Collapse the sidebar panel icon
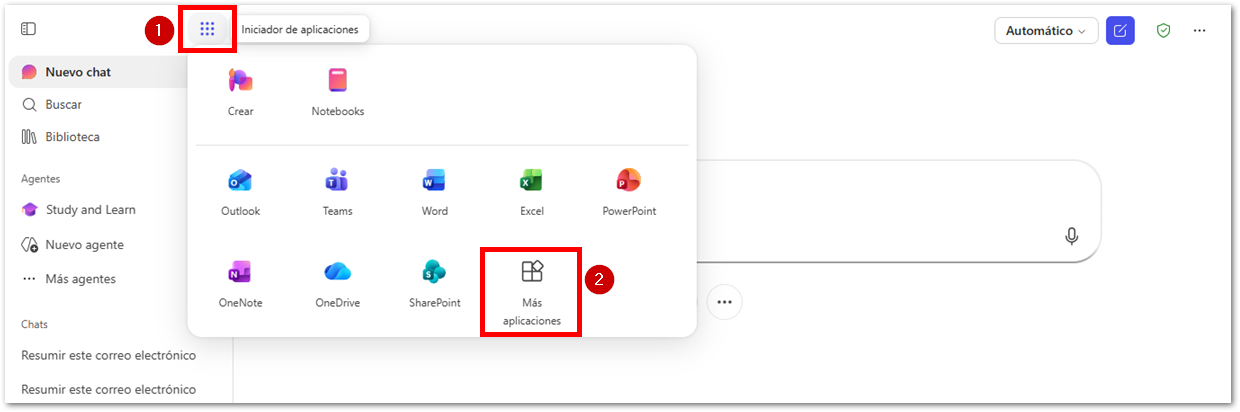 click(28, 30)
